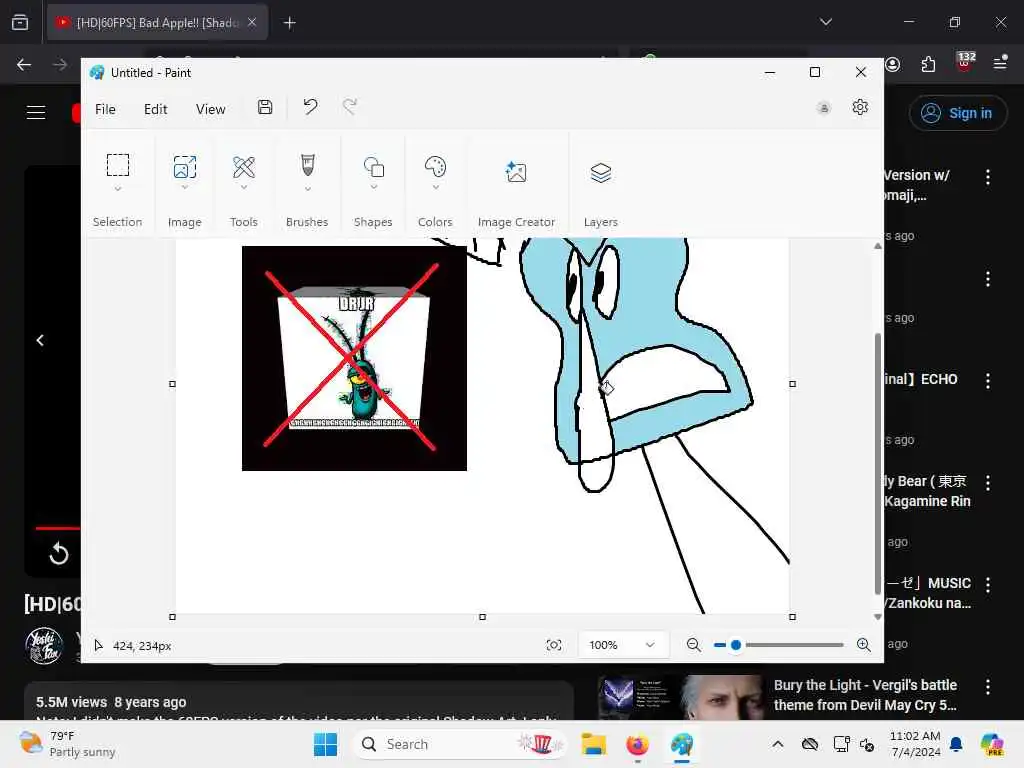The width and height of the screenshot is (1024, 768).
Task: Click the uBlock extension badge showing 132
Action: coord(965,62)
